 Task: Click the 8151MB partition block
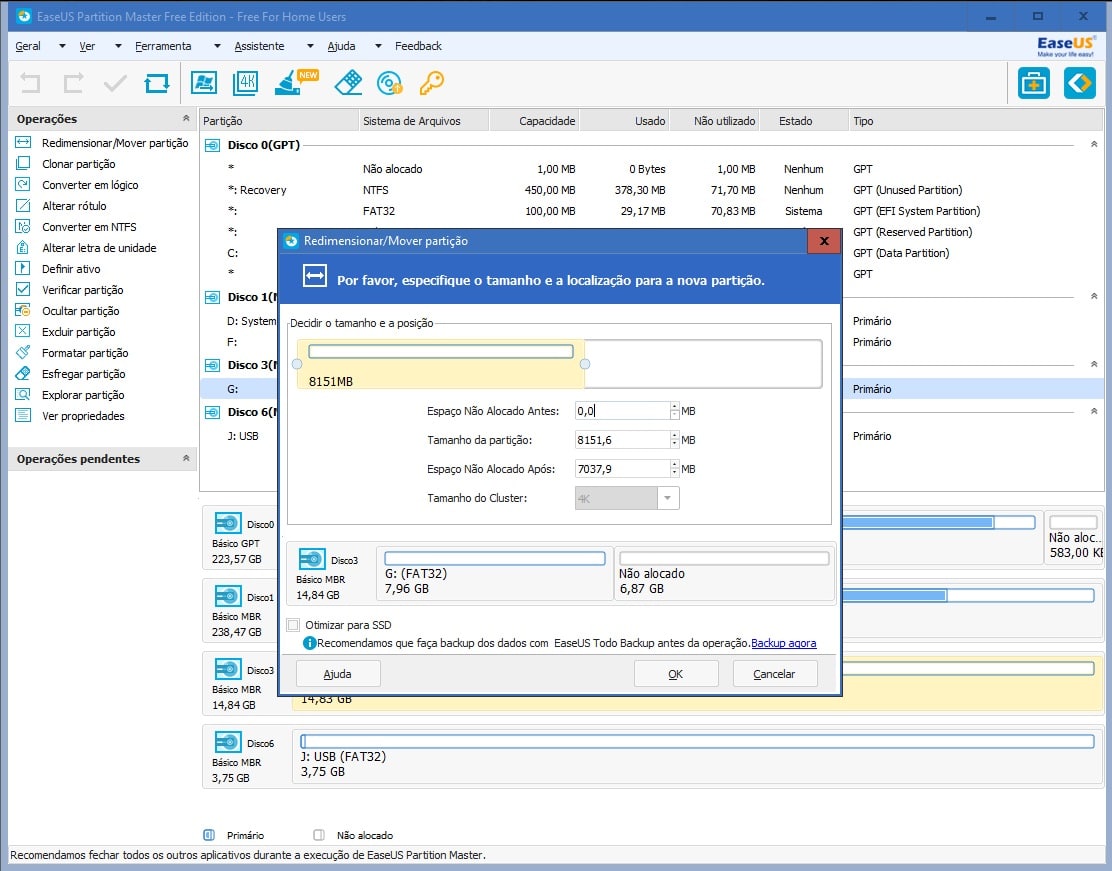pos(440,364)
